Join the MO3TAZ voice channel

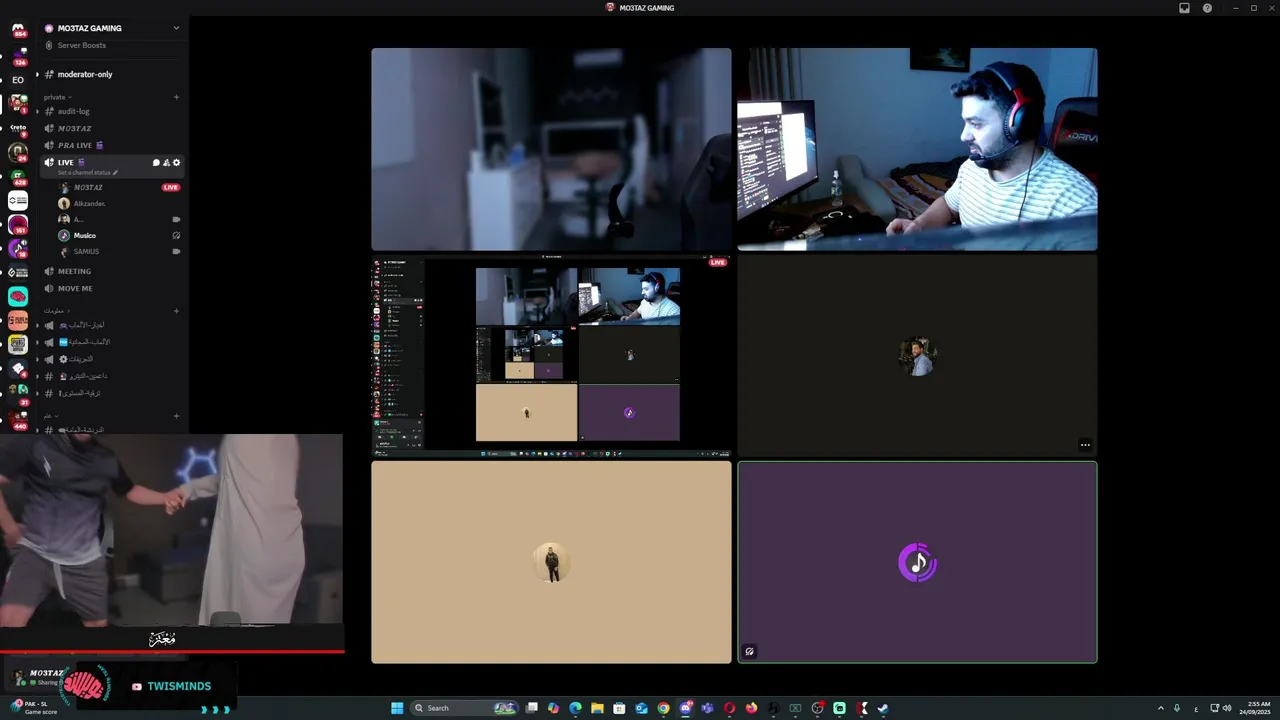[74, 128]
